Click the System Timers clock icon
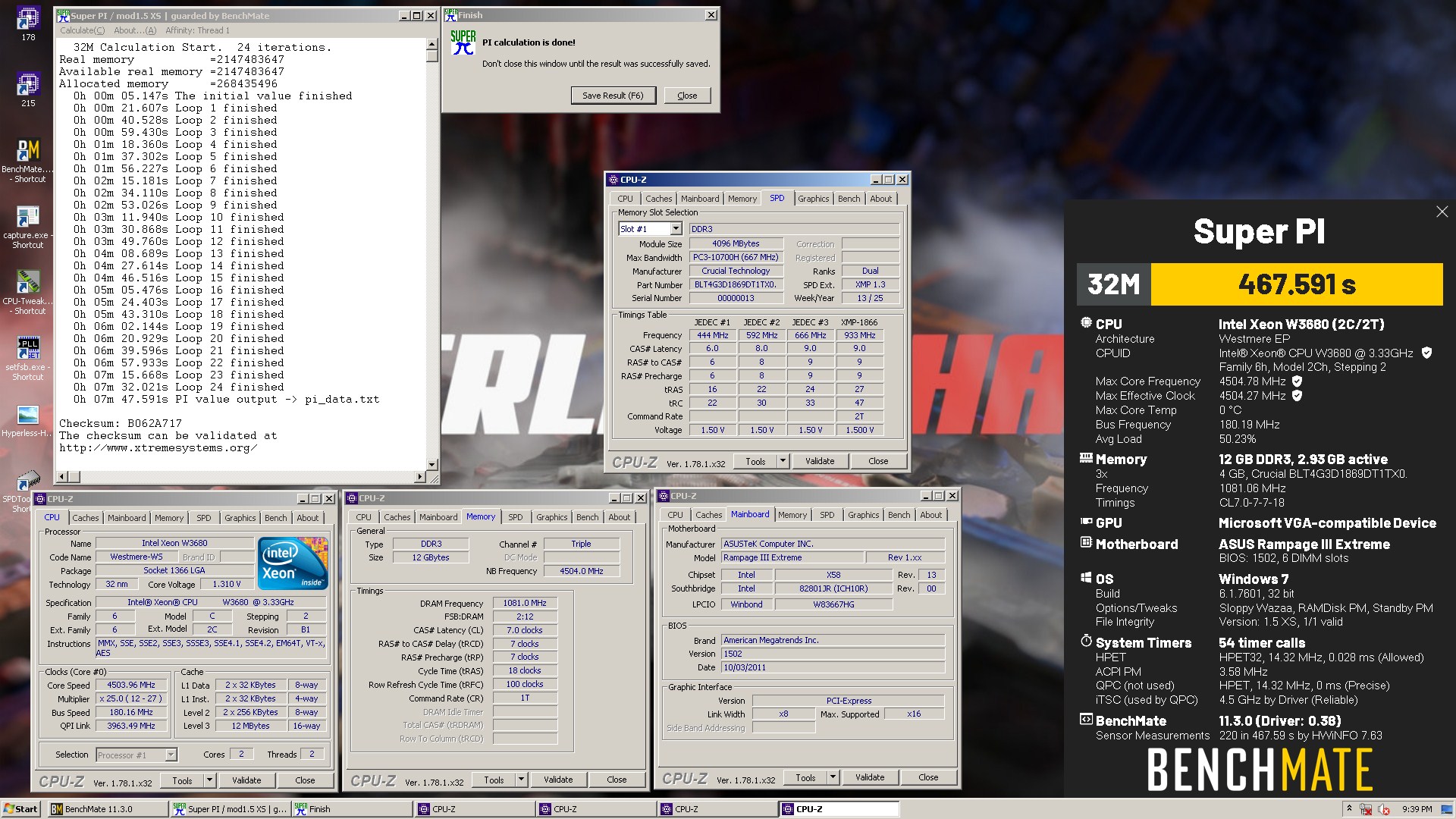1456x819 pixels. 1086,641
